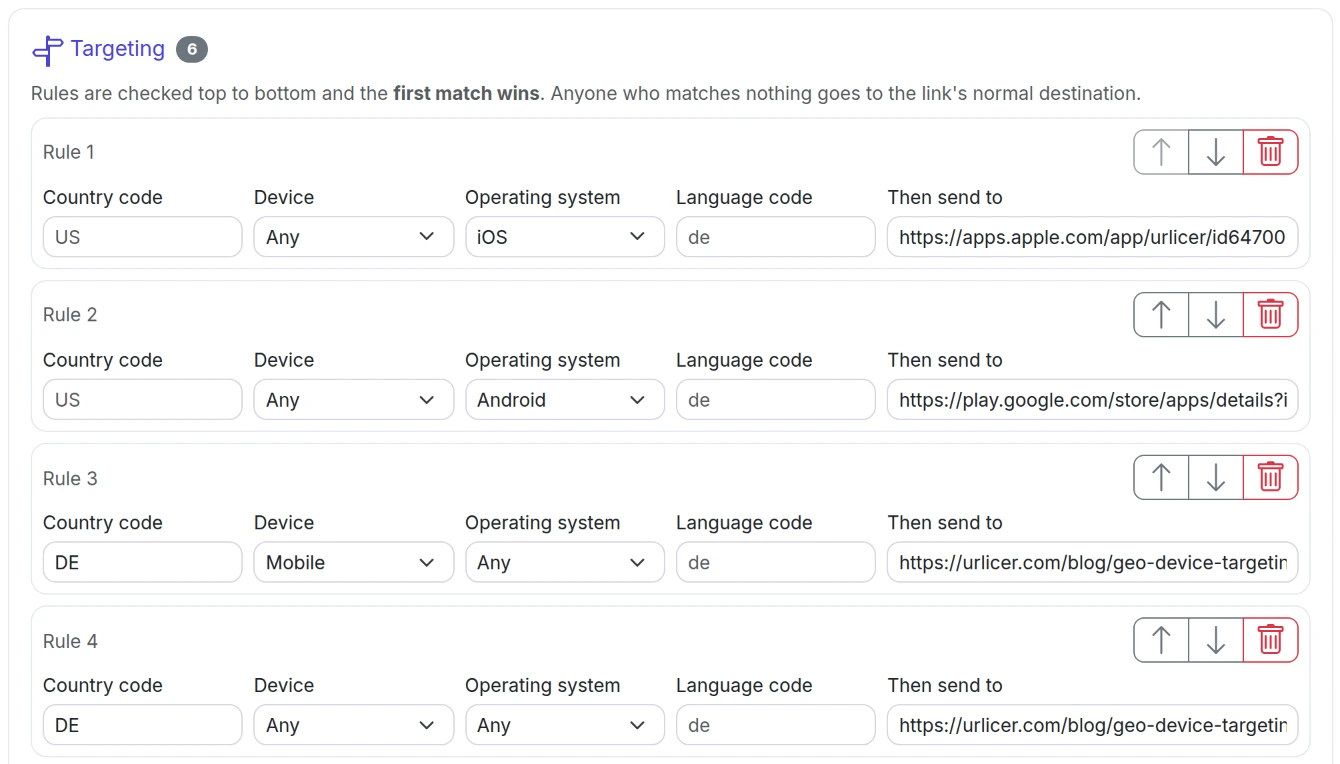
Task: Focus Rule 3 Language code field
Action: [x=775, y=562]
